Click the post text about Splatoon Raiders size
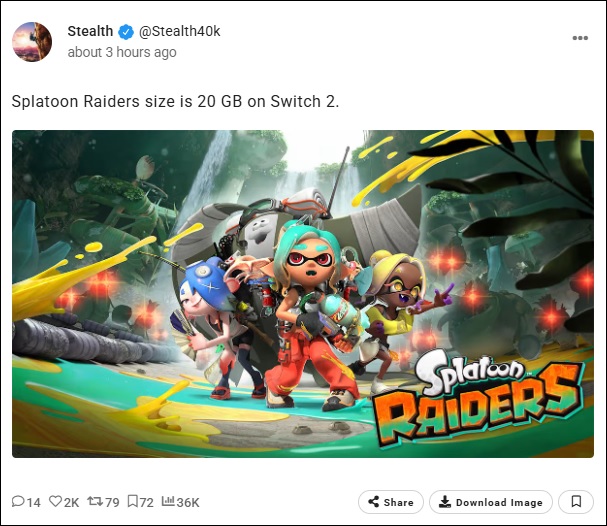 click(175, 102)
